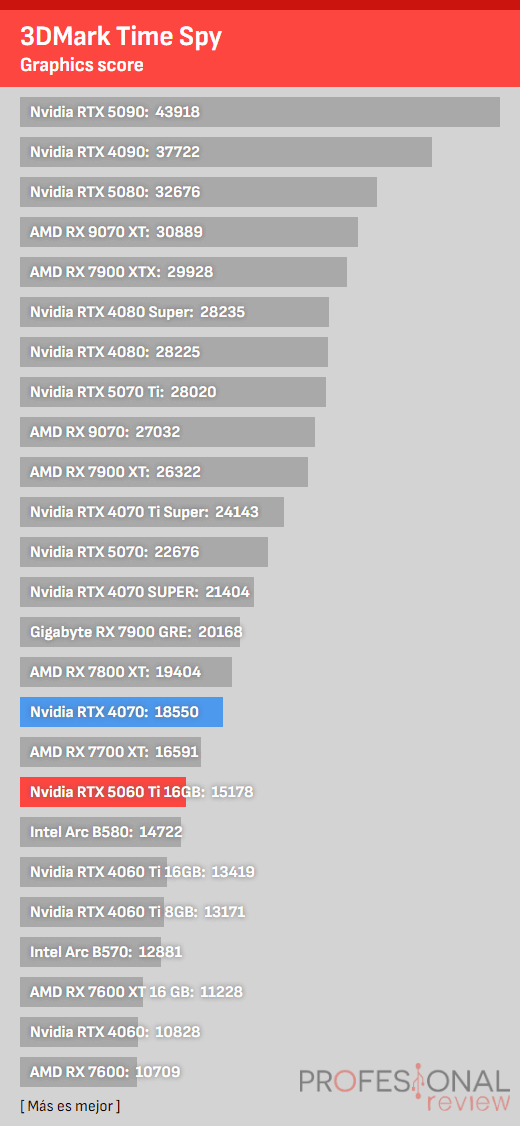Click the Nvidia RTX 5080 result bar
The height and width of the screenshot is (1126, 520).
(198, 192)
